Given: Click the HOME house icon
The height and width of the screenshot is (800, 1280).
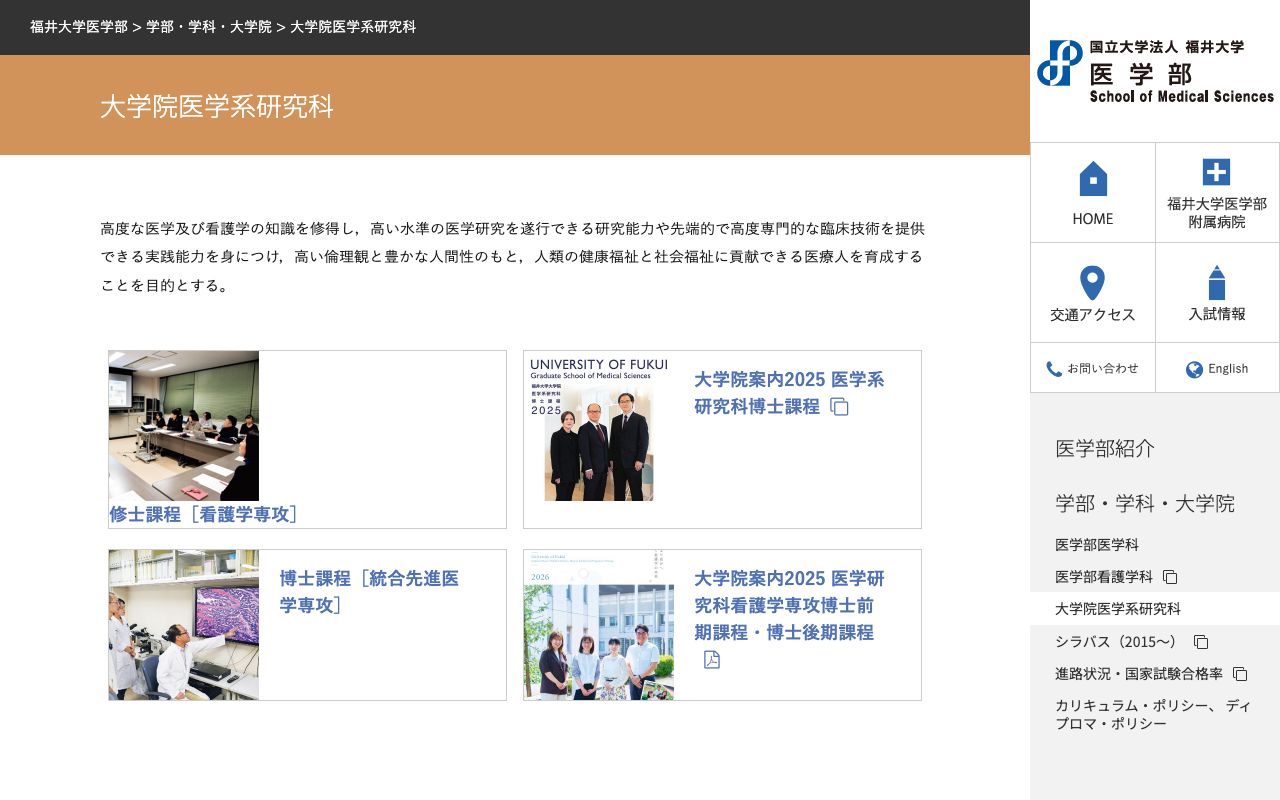Looking at the screenshot, I should (1092, 178).
